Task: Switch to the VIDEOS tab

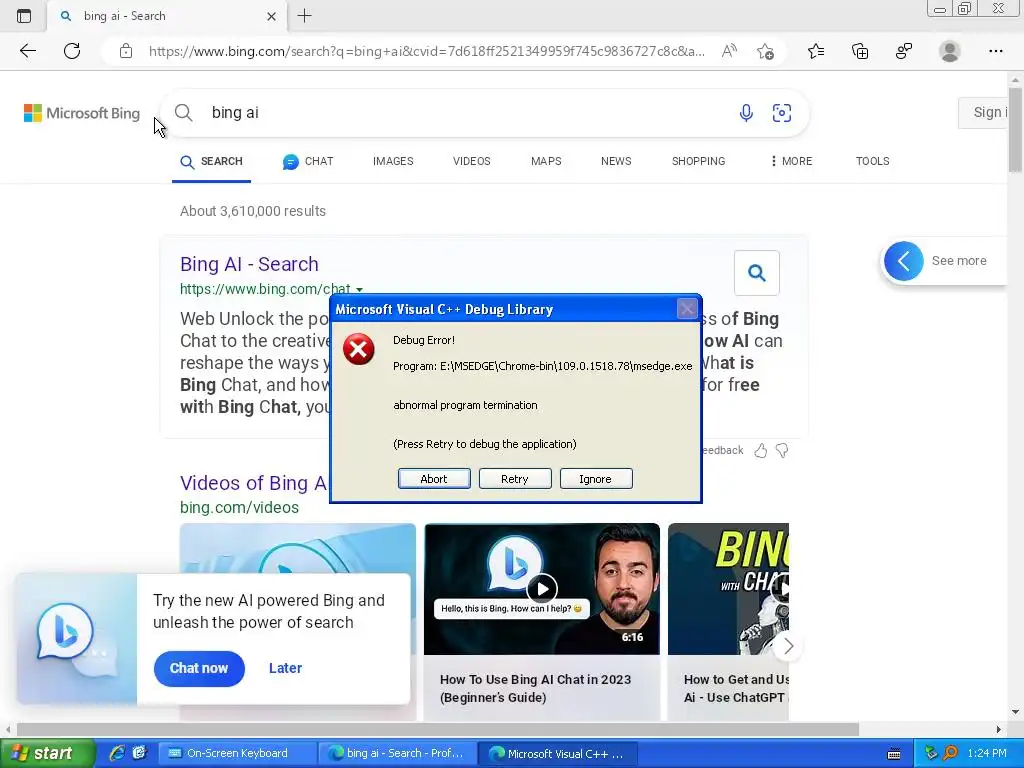Action: point(472,161)
